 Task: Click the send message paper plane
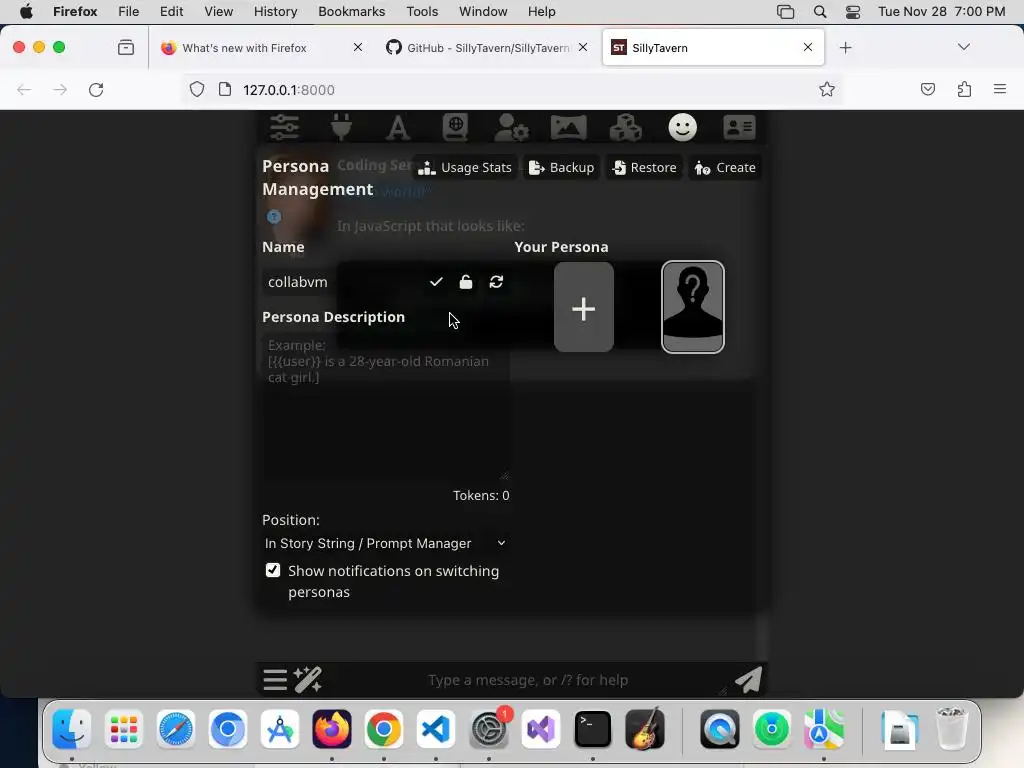pyautogui.click(x=748, y=680)
